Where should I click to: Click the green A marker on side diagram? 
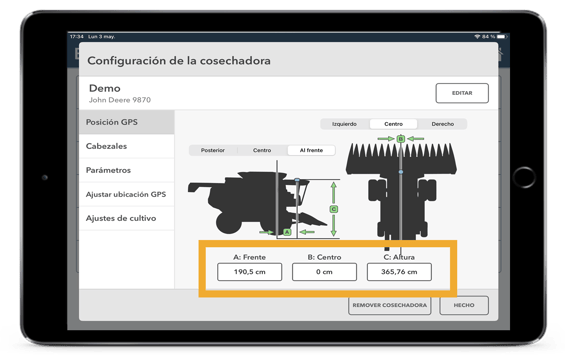pyautogui.click(x=287, y=232)
